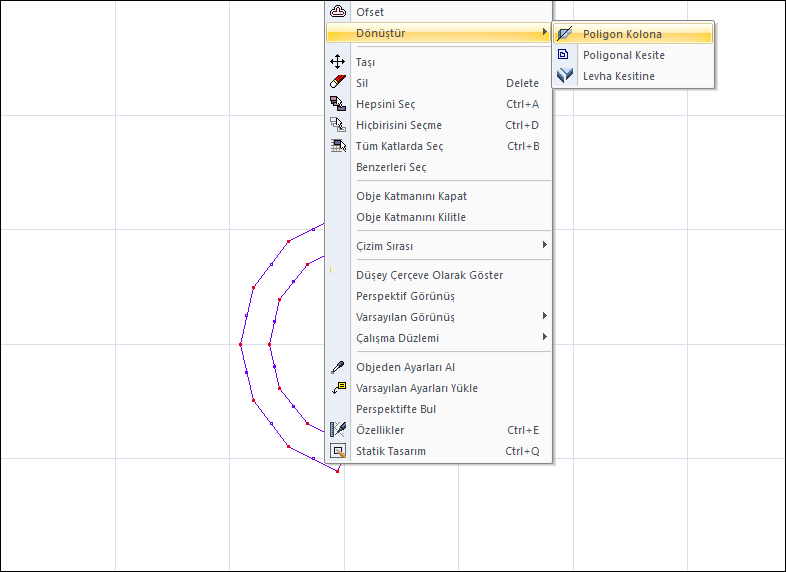Click the Poligonal Kesite icon
786x572 pixels.
[x=563, y=54]
